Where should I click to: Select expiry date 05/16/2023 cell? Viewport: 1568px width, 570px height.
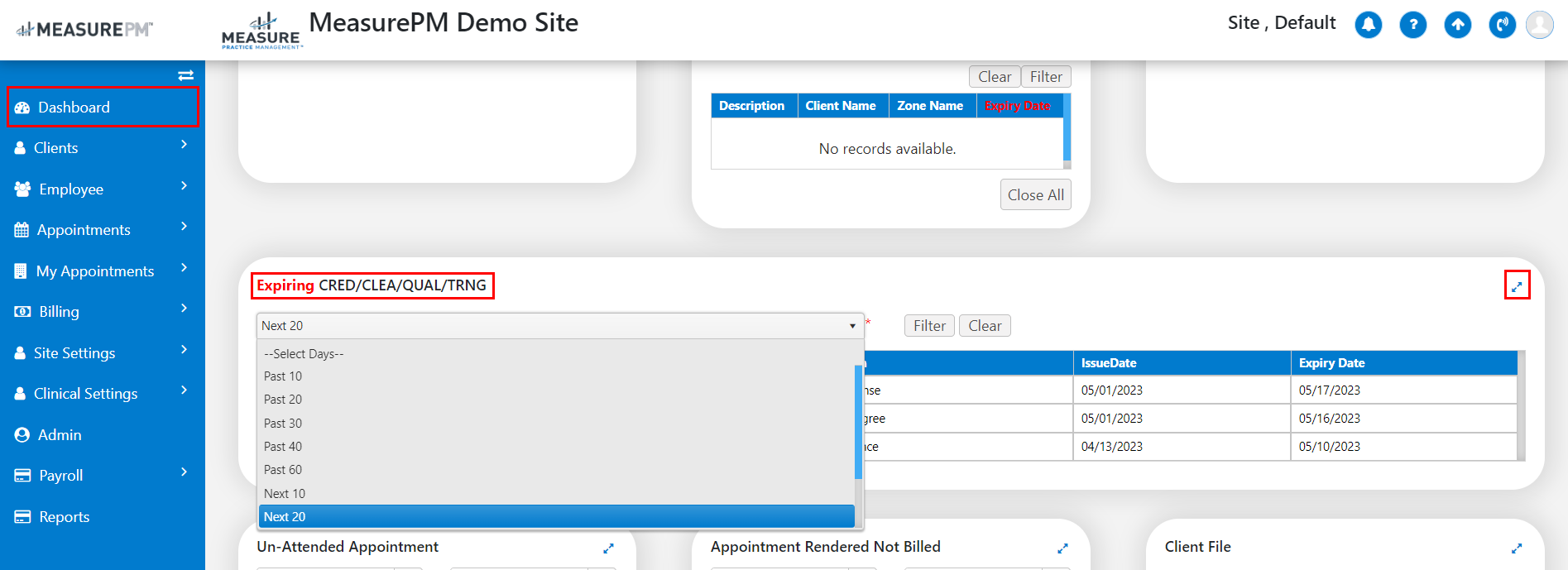[x=1403, y=419]
